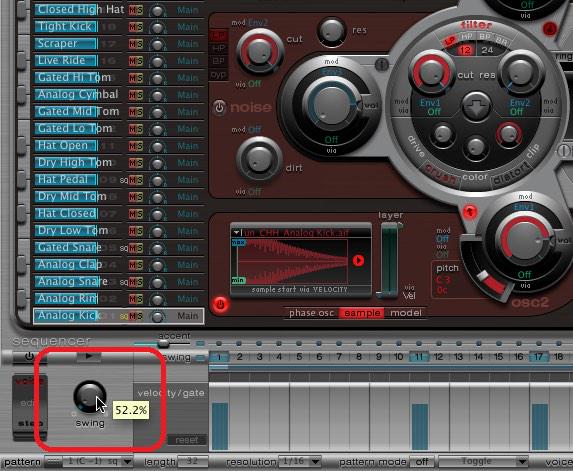Click the filter color knob
Viewport: 573px width, 471px height.
(475, 147)
